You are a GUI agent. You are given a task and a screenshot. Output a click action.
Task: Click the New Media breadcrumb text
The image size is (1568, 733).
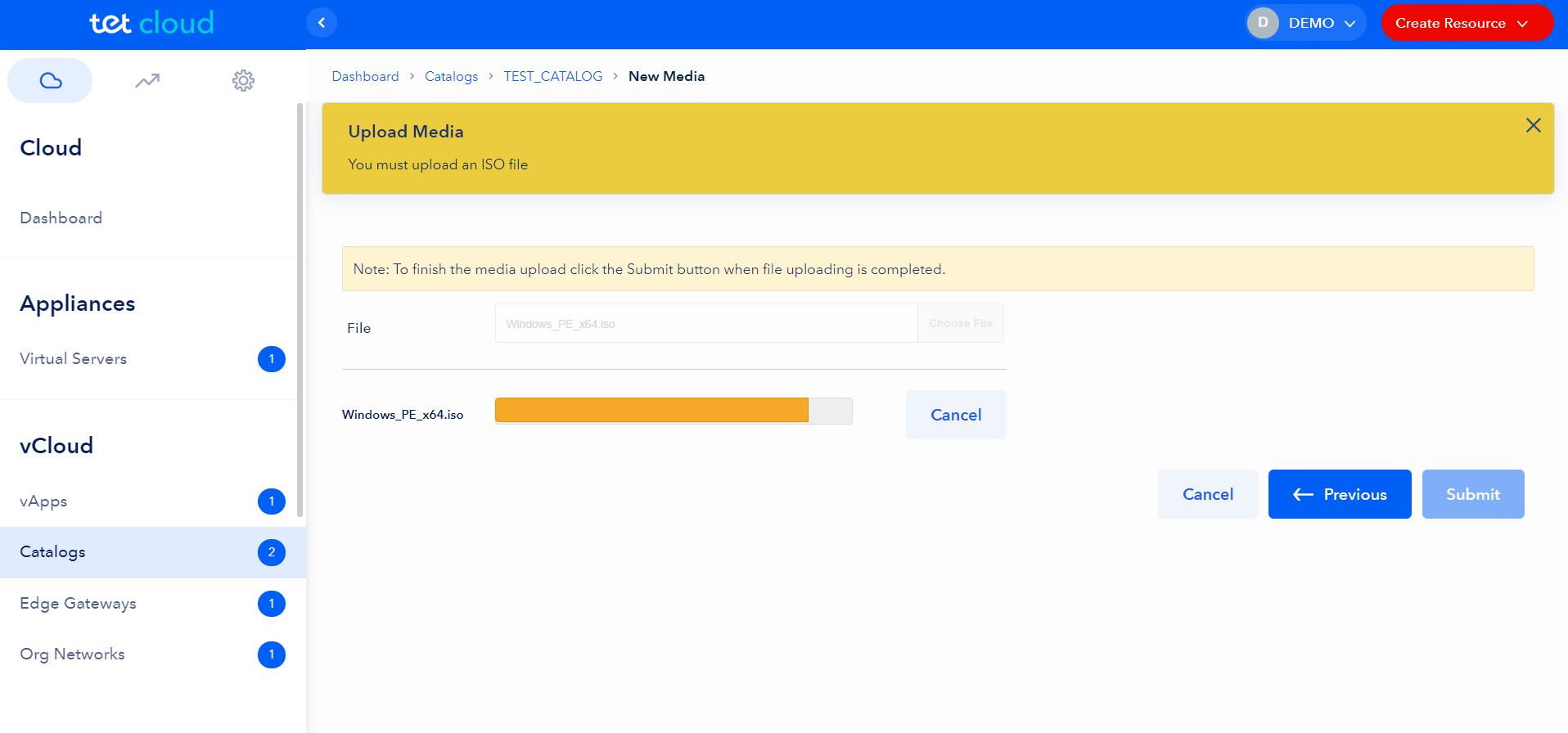(x=666, y=76)
